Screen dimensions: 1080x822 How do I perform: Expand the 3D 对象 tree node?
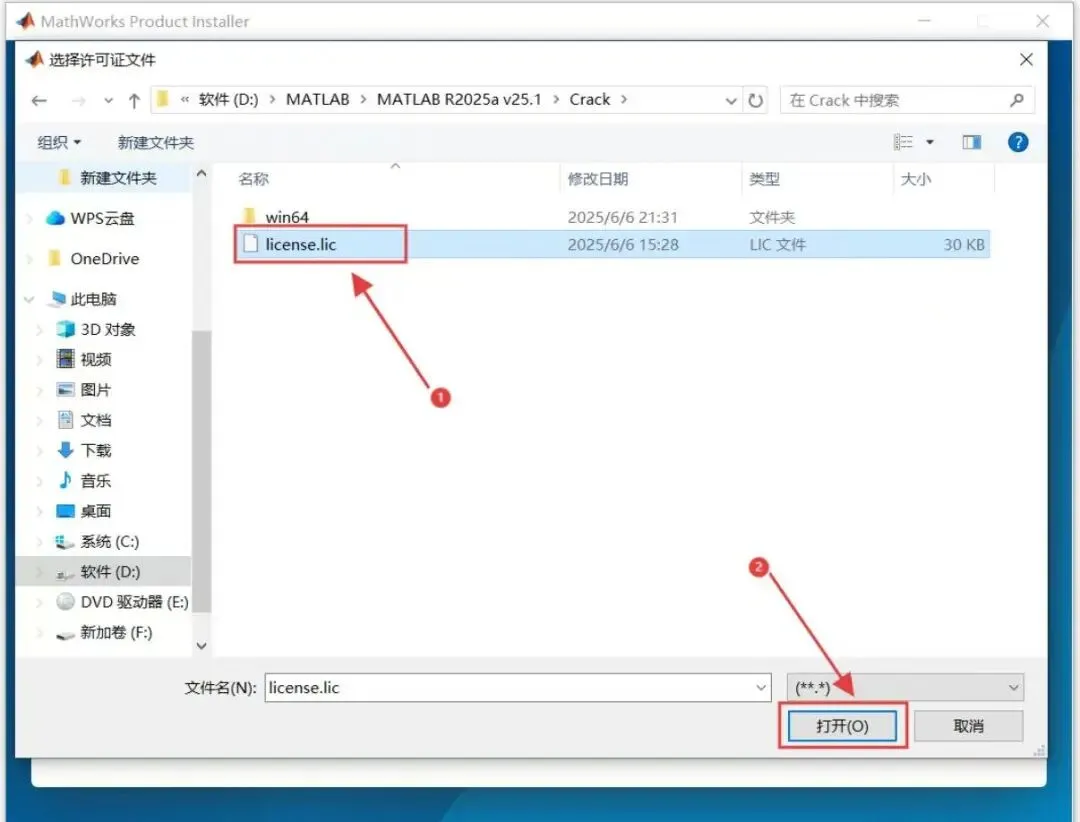39,330
